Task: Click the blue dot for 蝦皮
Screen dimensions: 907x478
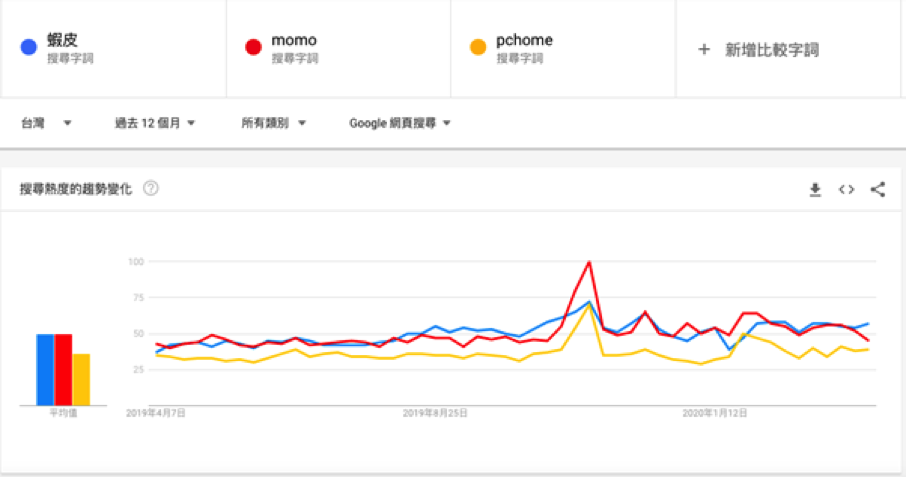Action: [x=29, y=47]
